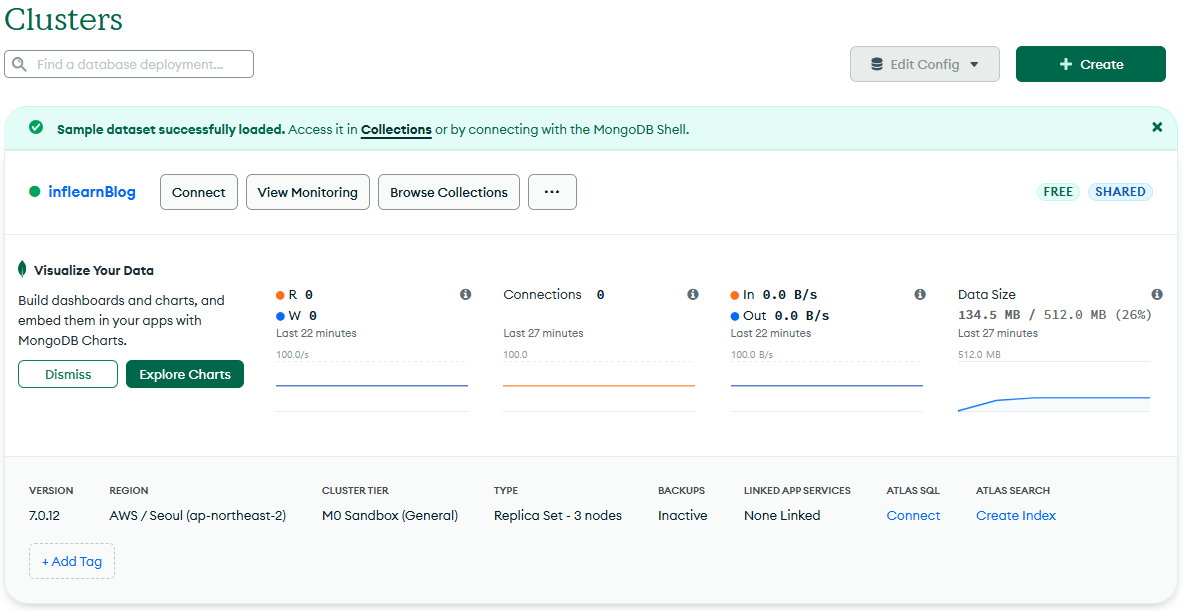Viewport: 1185px width, 611px height.
Task: Click the Connections count label
Action: (543, 294)
